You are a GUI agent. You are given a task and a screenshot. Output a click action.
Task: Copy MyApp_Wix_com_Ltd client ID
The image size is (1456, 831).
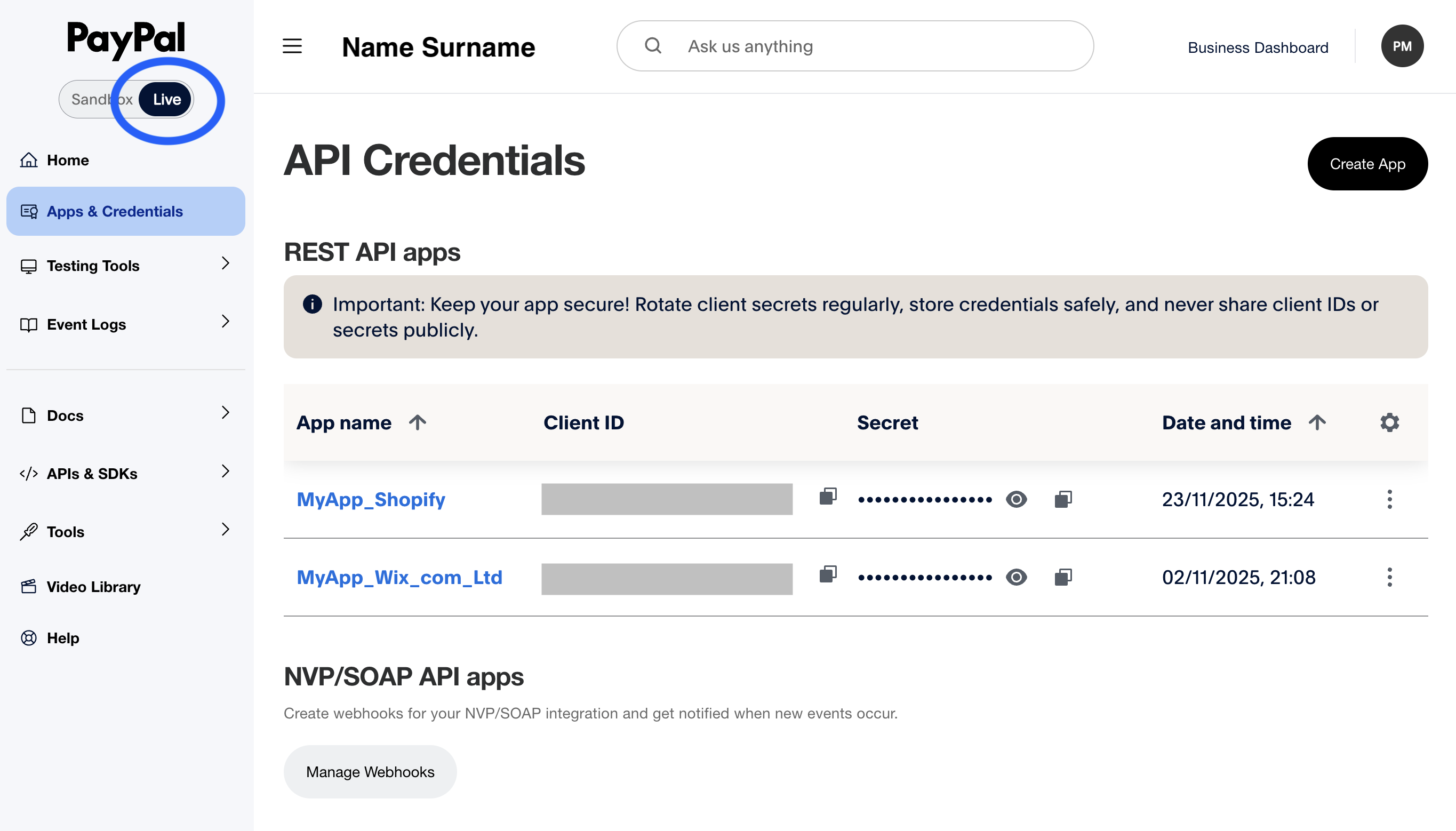pos(828,573)
